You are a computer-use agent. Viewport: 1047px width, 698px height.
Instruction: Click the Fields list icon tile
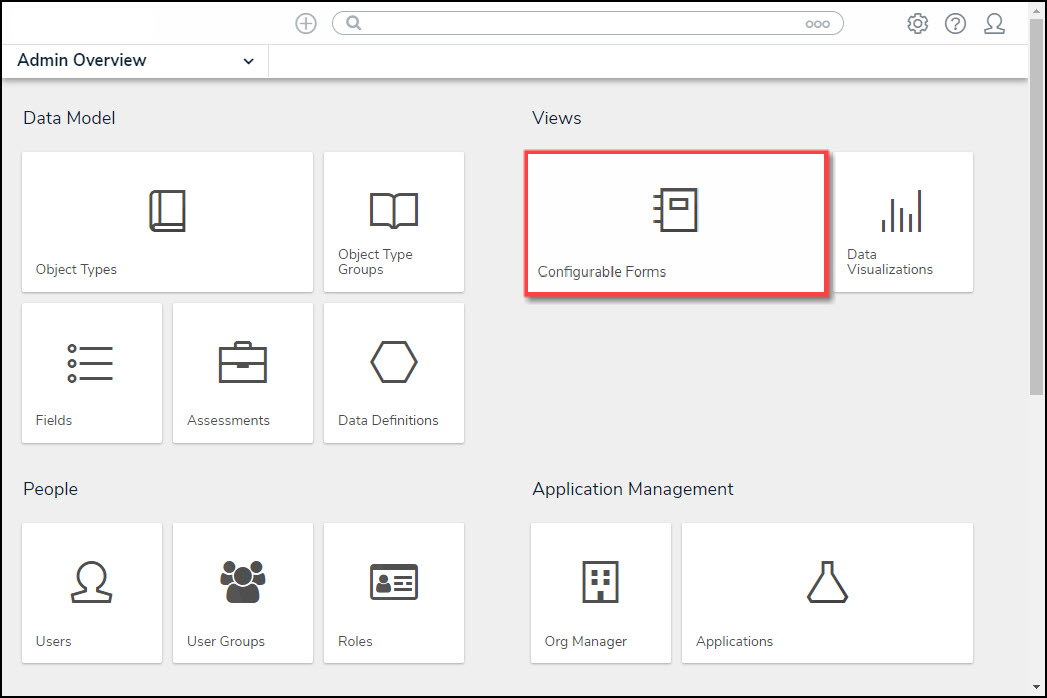click(91, 373)
